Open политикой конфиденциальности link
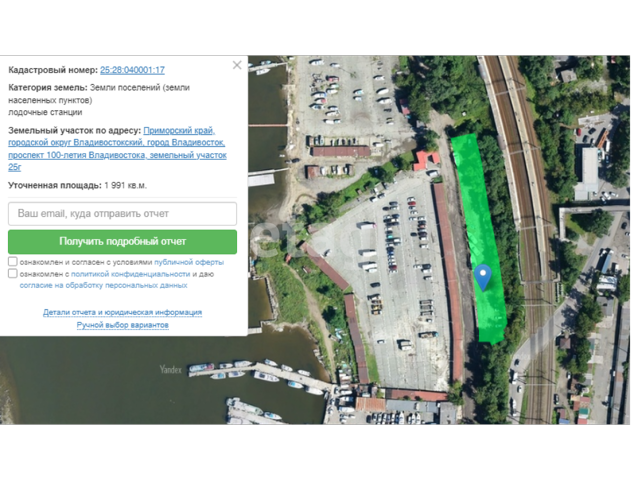The width and height of the screenshot is (640, 480). pyautogui.click(x=131, y=274)
